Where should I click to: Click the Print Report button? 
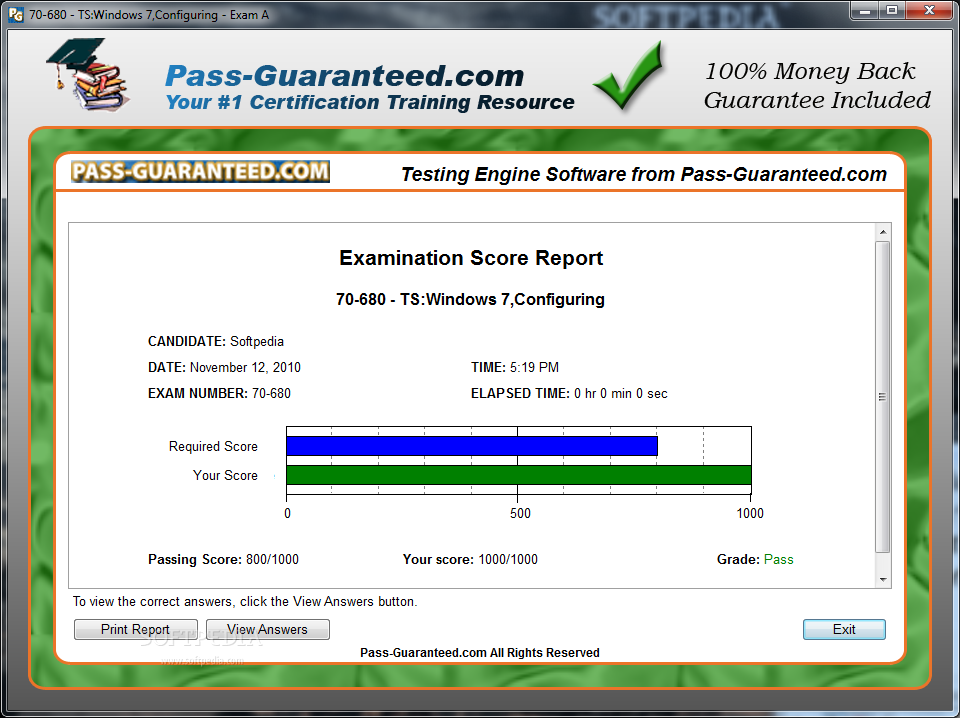135,629
